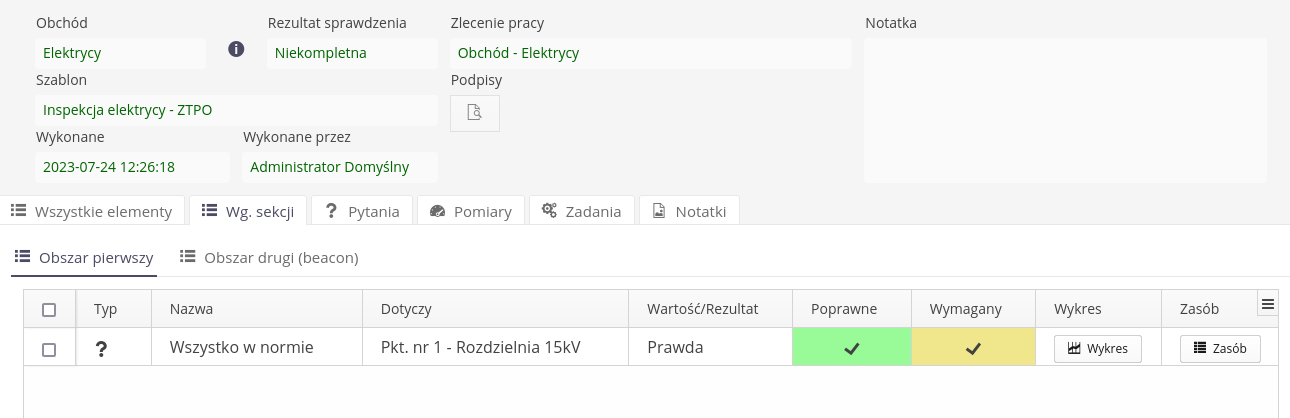Follow the Obchód - Elektrycy work order link
The width and height of the screenshot is (1290, 418).
point(518,53)
